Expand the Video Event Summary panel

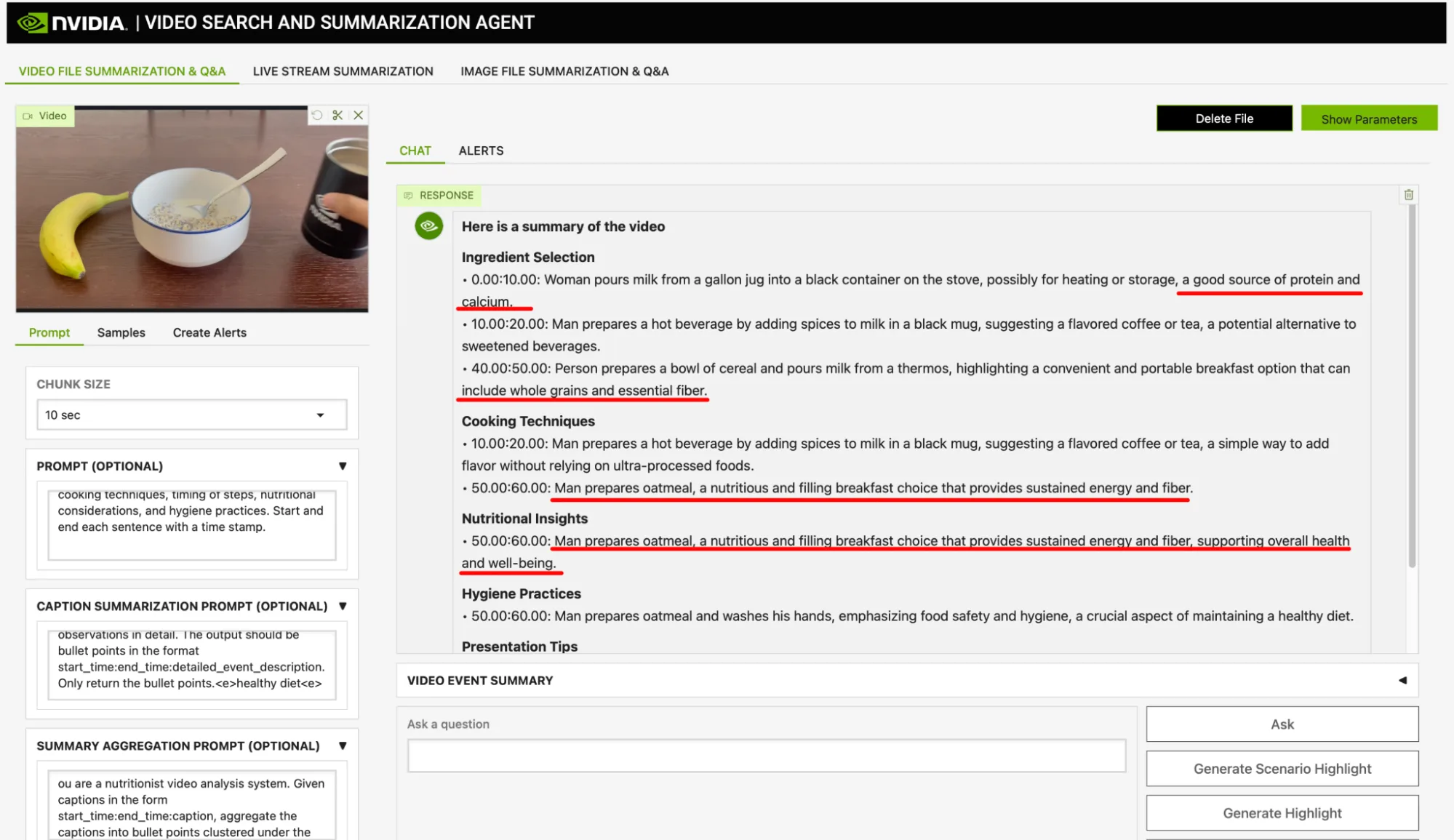(1402, 681)
